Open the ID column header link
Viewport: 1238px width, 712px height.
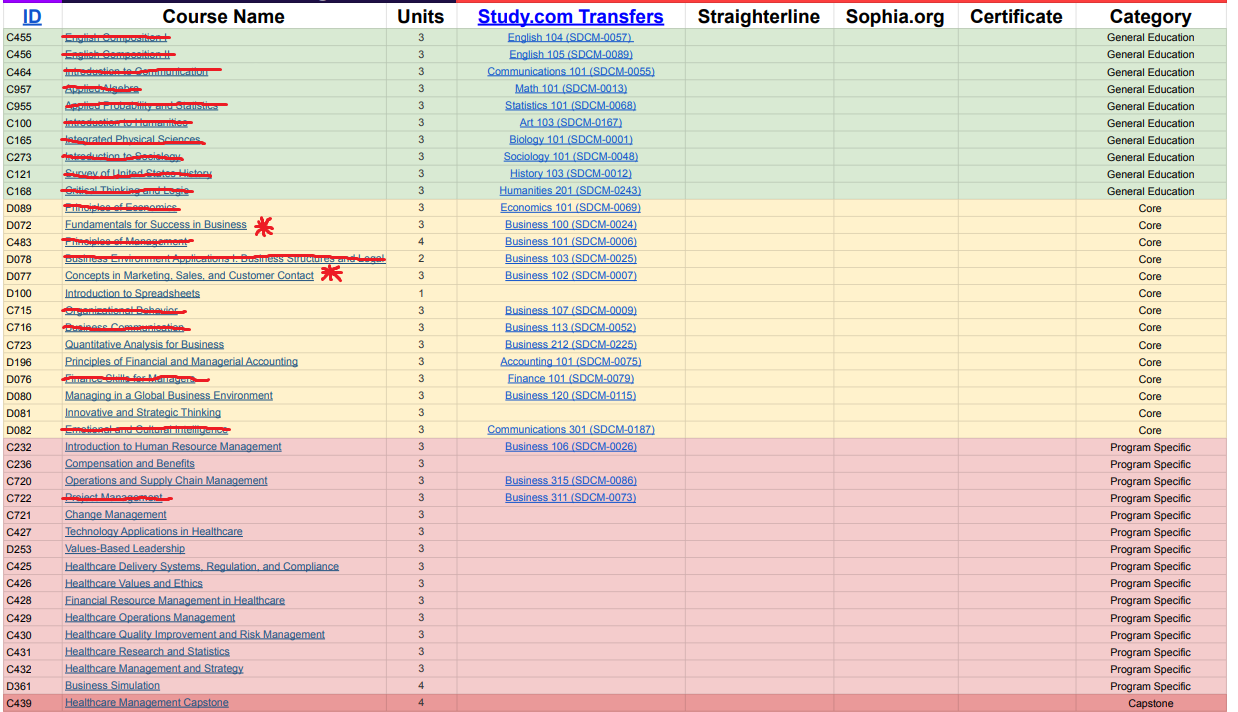click(x=32, y=17)
